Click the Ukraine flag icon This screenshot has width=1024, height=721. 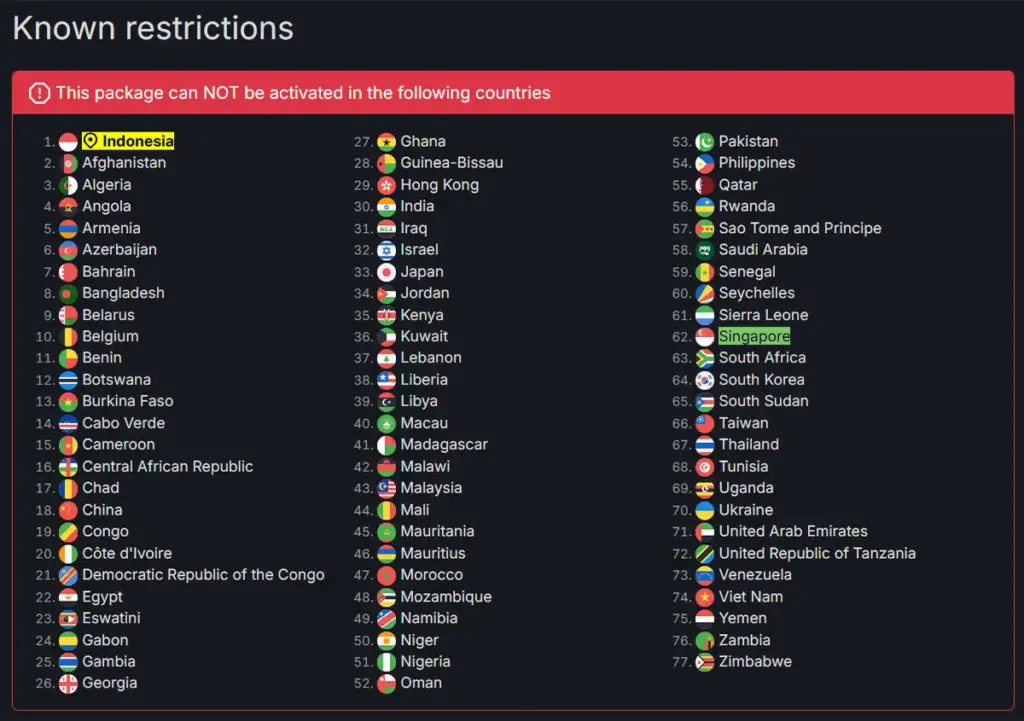click(x=705, y=510)
